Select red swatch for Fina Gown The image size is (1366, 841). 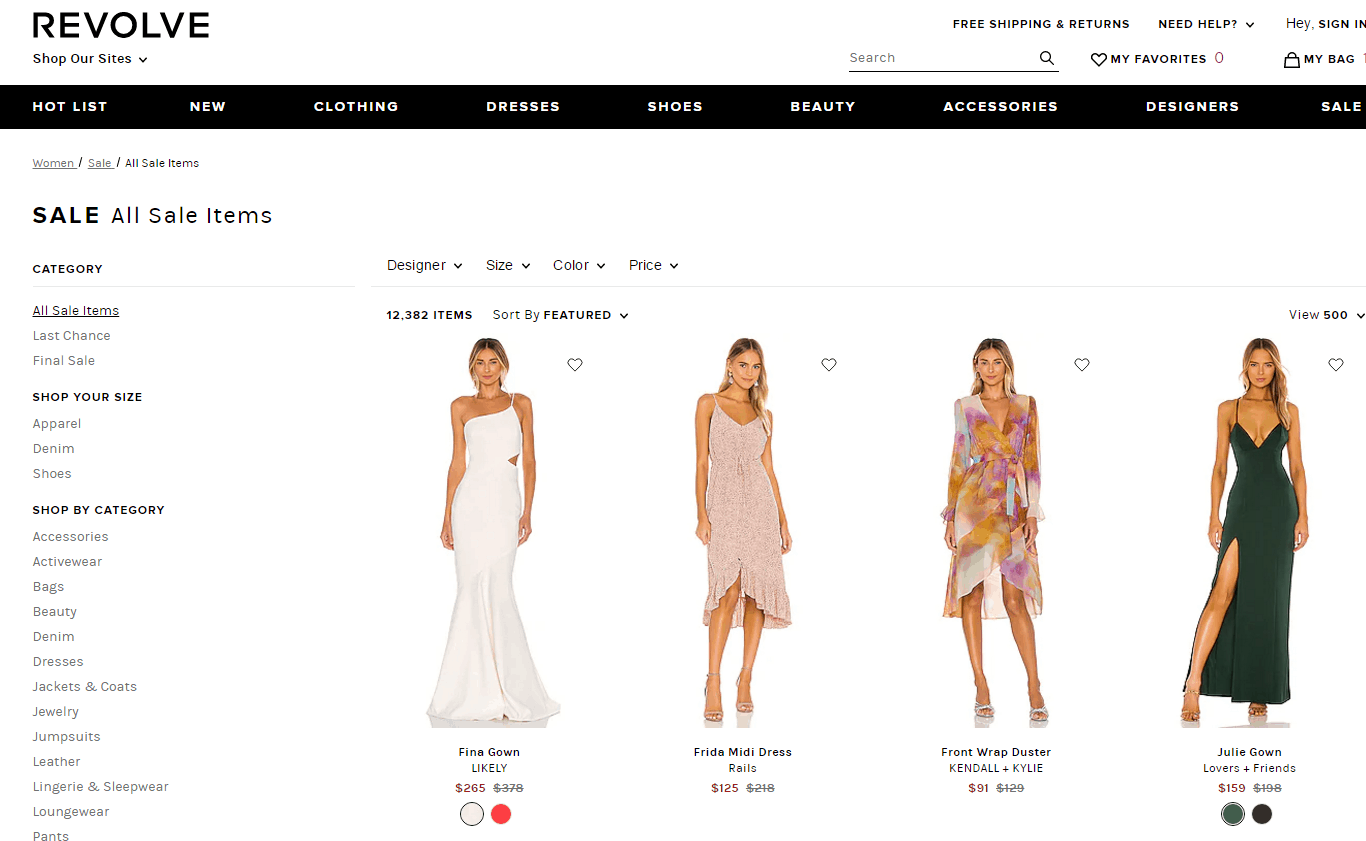pos(501,814)
